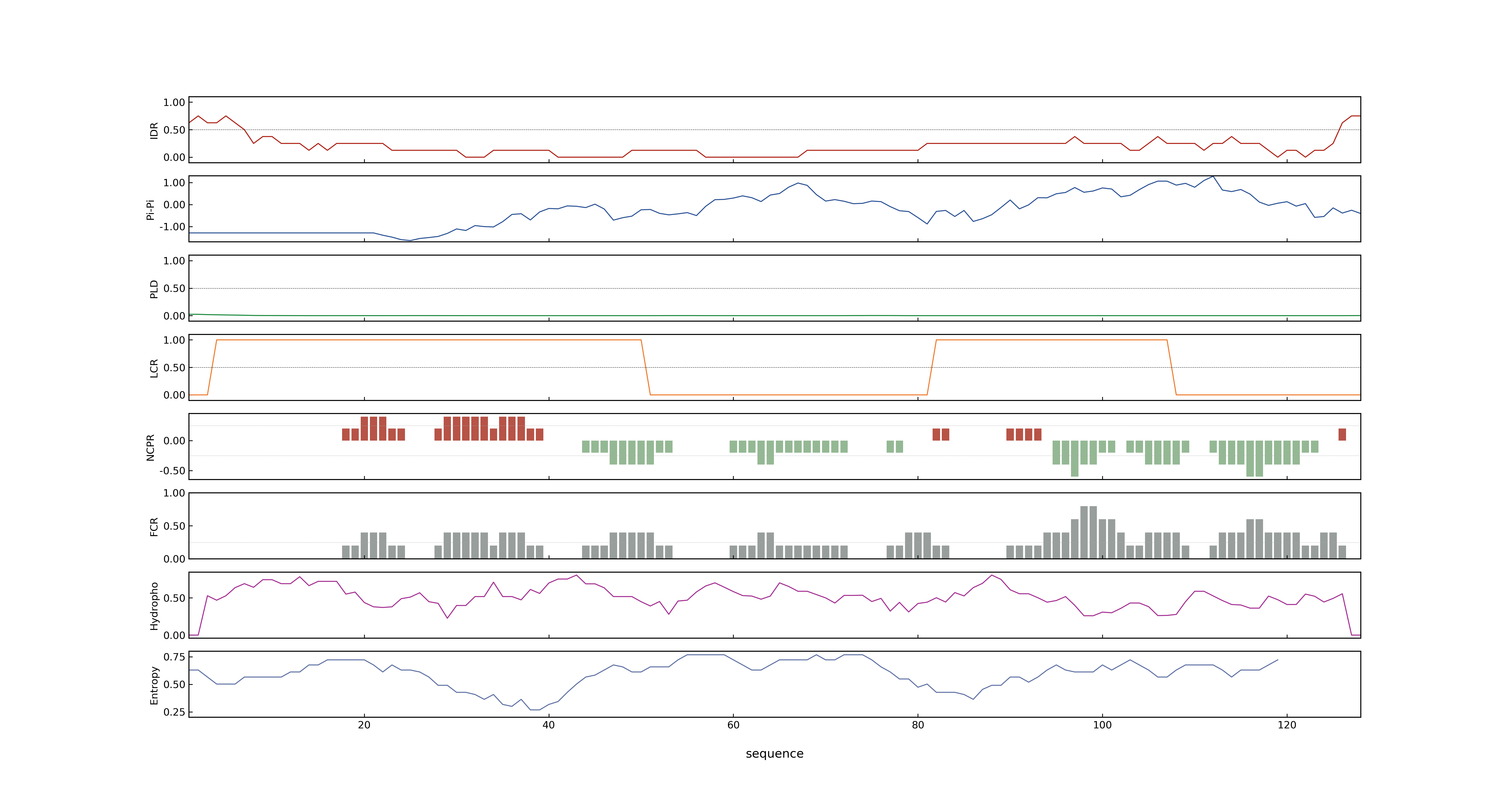This screenshot has width=1512, height=806.
Task: Click the x-axis tick label 60
Action: [x=733, y=725]
